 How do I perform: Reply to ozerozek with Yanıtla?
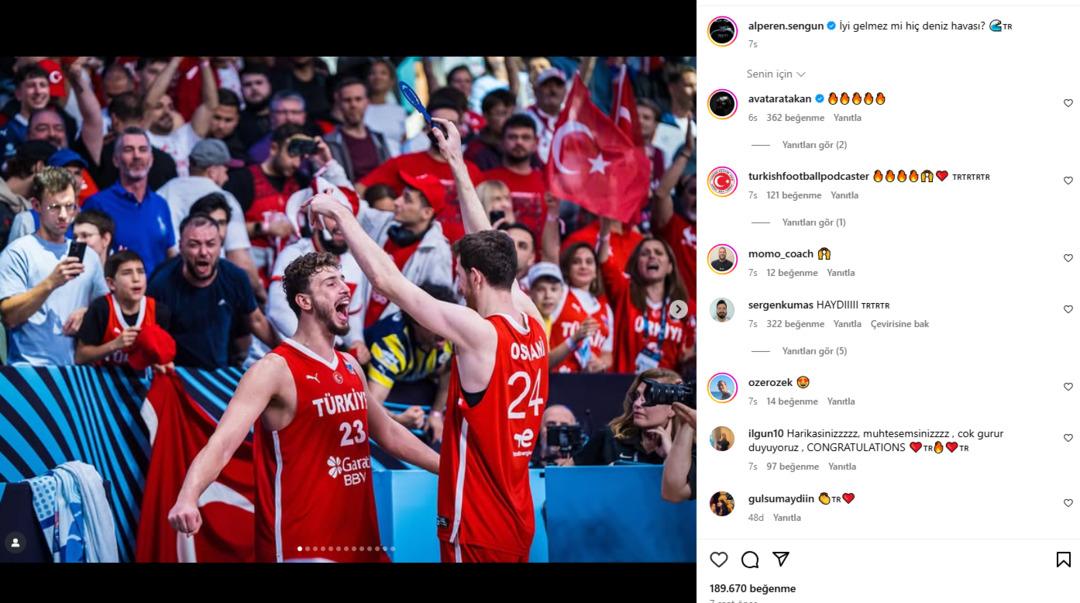(x=841, y=401)
